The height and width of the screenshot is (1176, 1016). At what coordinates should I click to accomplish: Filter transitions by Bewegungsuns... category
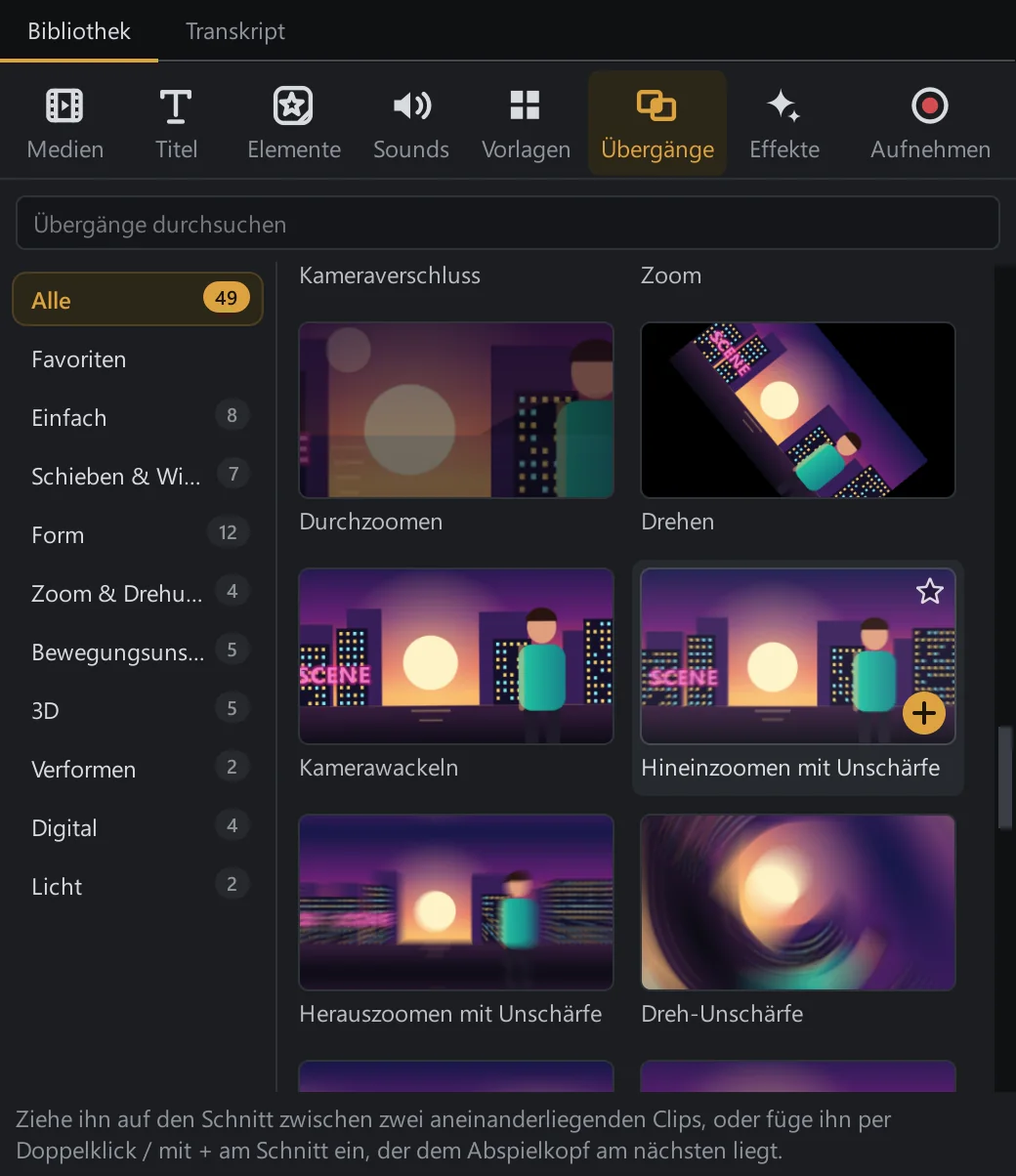[138, 651]
